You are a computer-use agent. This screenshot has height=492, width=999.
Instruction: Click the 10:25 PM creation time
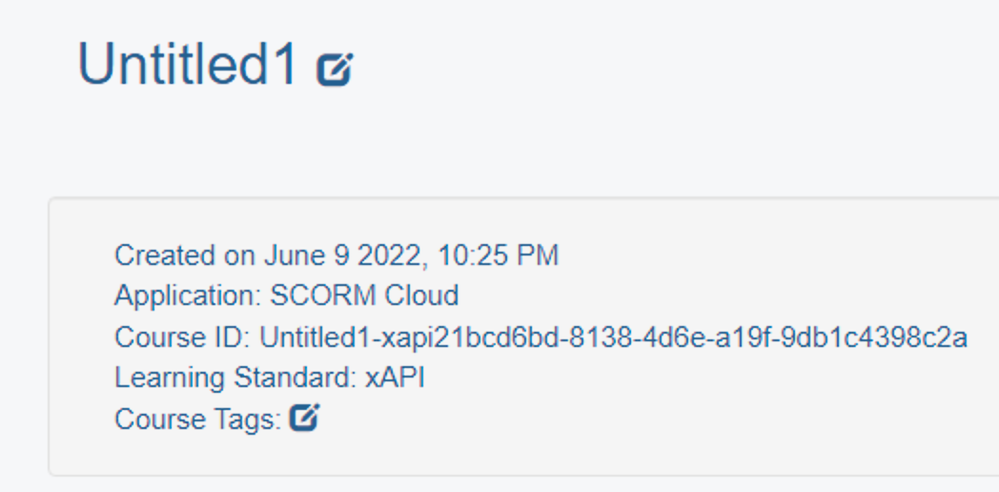pyautogui.click(x=499, y=256)
